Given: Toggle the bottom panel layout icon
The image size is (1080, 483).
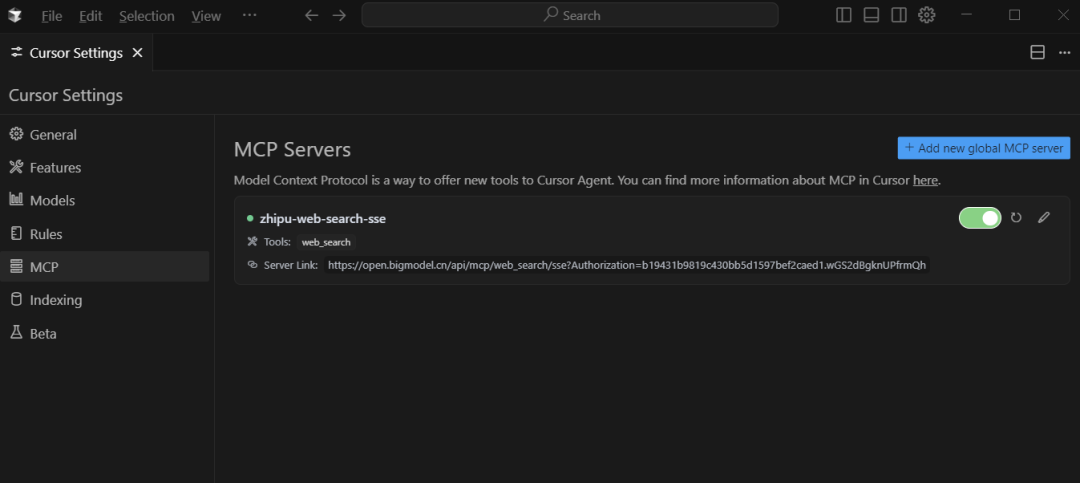Looking at the screenshot, I should pos(871,15).
